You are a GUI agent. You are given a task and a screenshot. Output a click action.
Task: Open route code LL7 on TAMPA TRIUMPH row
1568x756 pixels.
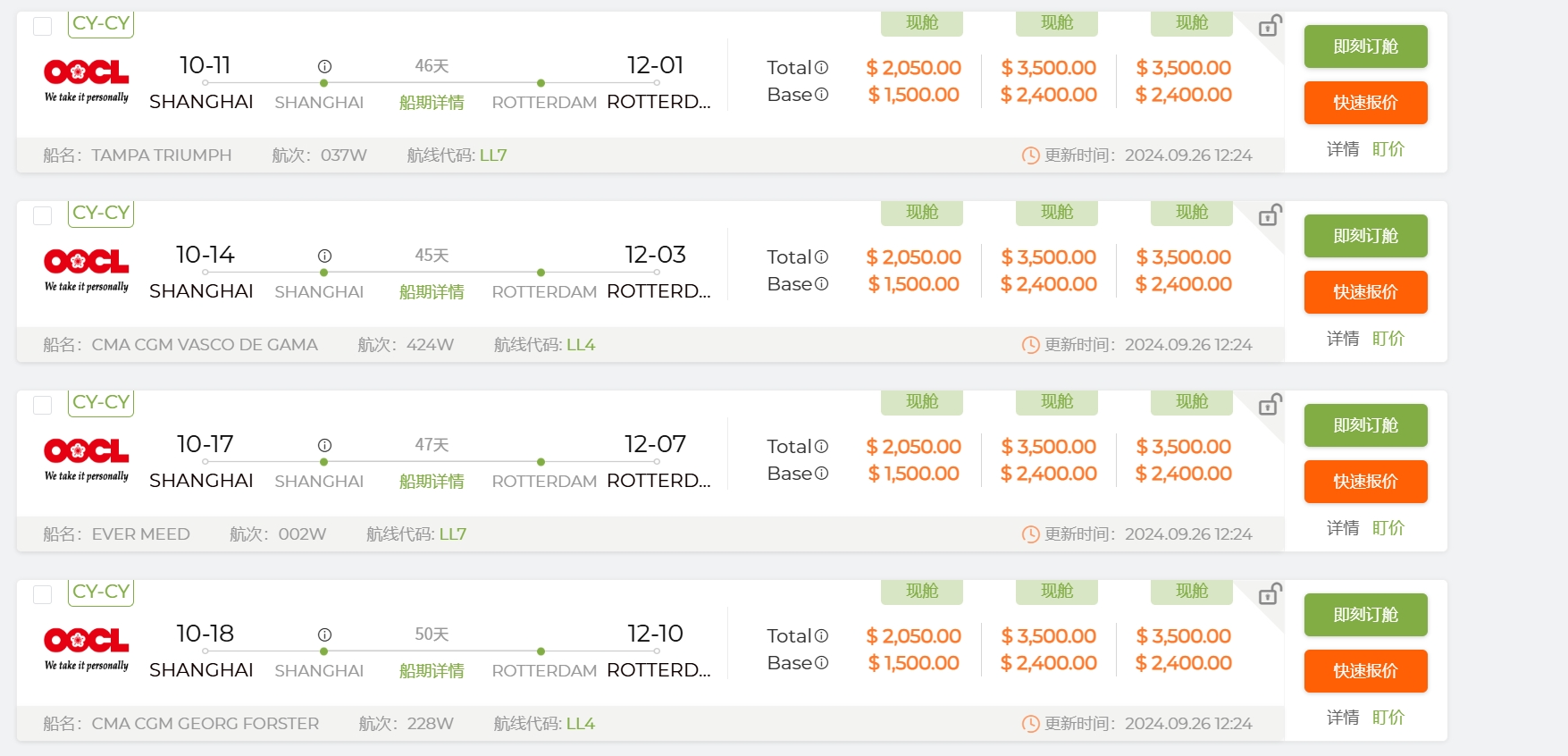(493, 155)
